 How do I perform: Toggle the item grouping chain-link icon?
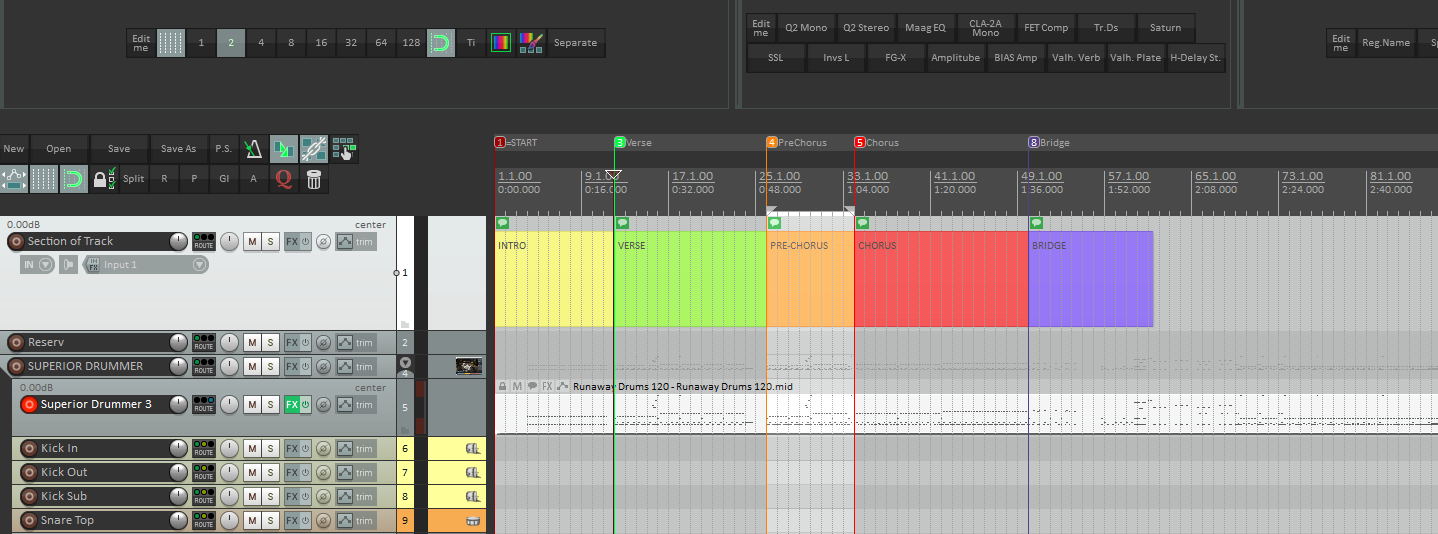(313, 149)
